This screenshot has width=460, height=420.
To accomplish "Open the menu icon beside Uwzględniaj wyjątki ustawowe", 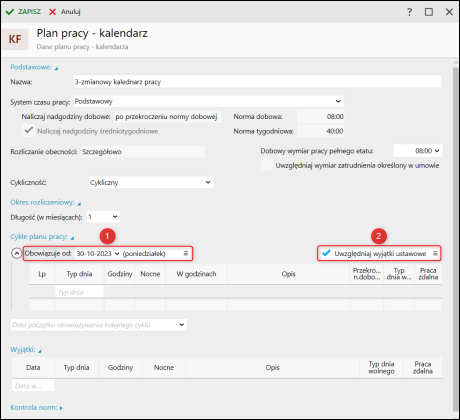I will [x=435, y=253].
